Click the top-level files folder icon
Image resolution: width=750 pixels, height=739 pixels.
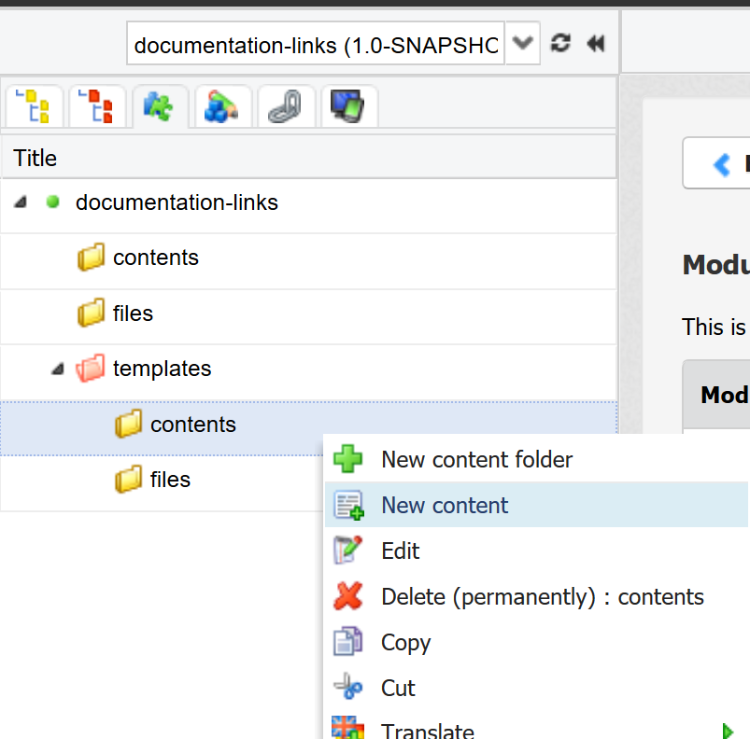[91, 312]
